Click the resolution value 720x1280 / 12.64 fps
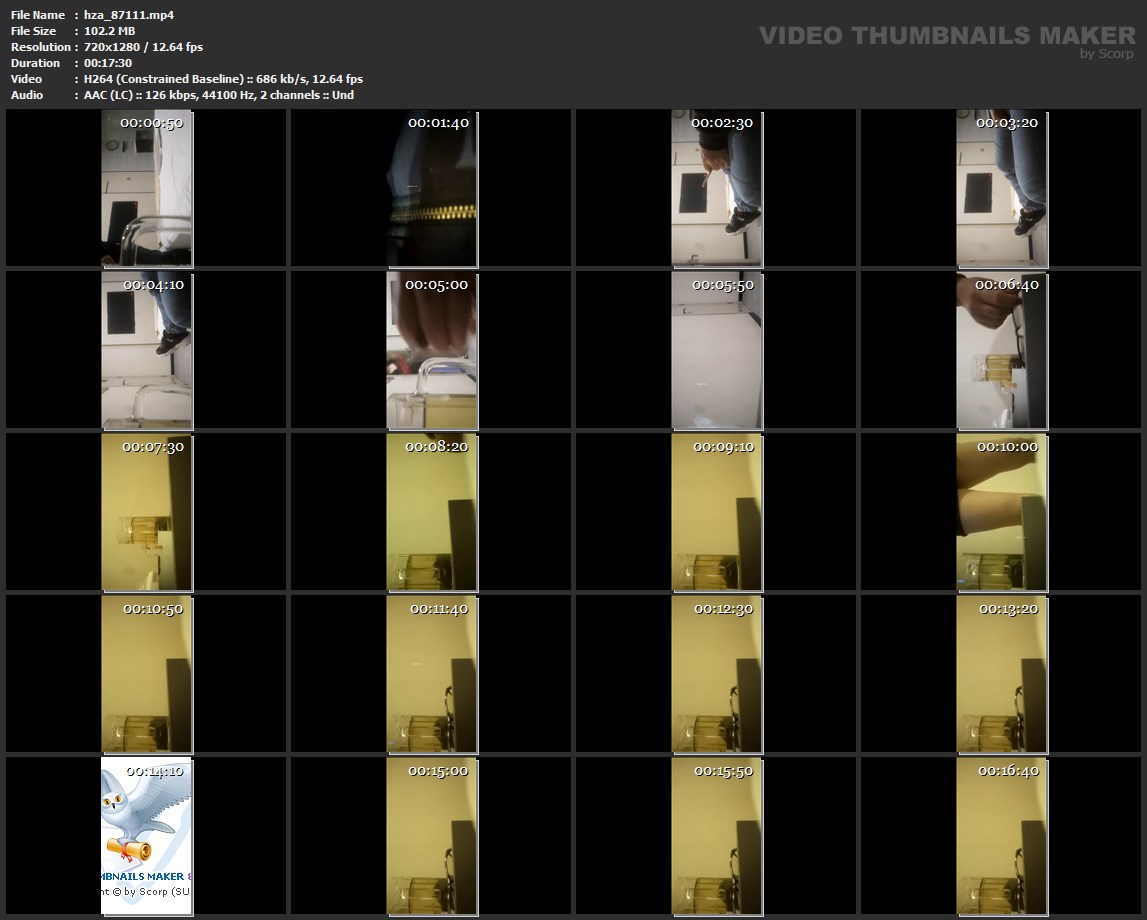Viewport: 1147px width, 920px height. 143,47
